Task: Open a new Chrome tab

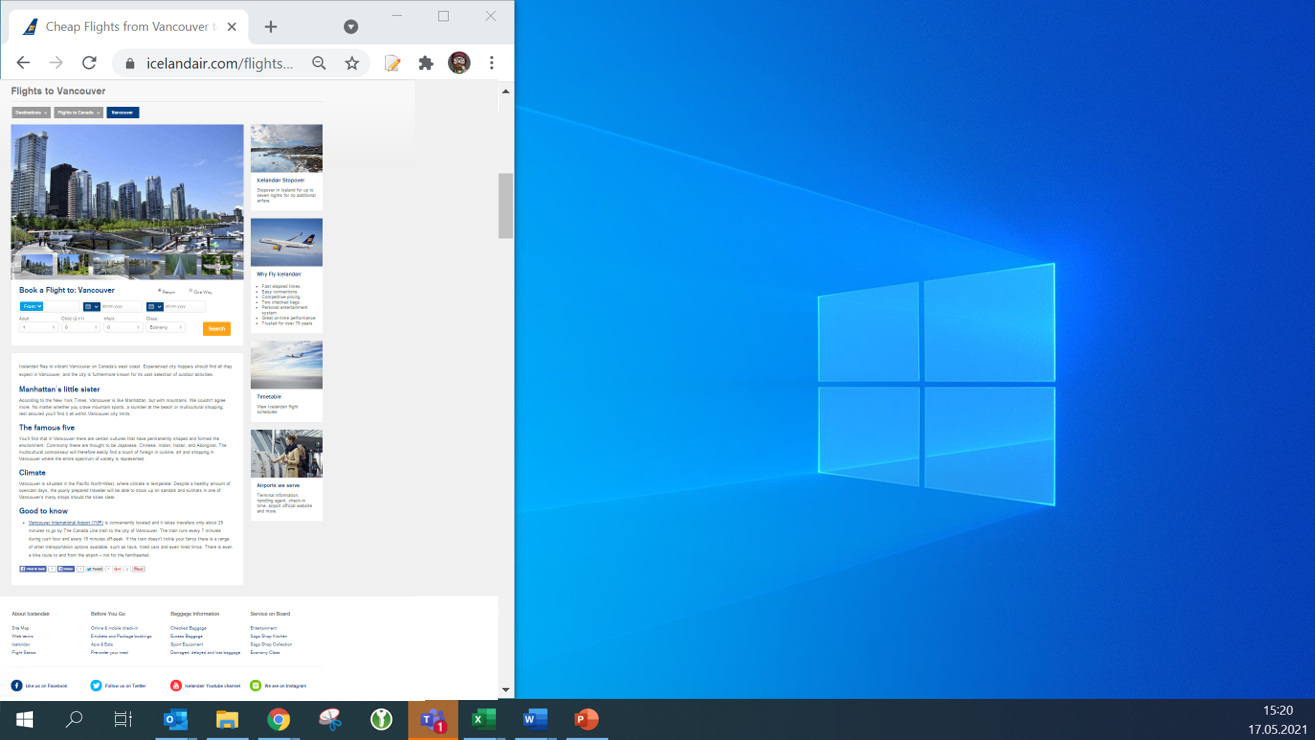Action: pyautogui.click(x=270, y=27)
